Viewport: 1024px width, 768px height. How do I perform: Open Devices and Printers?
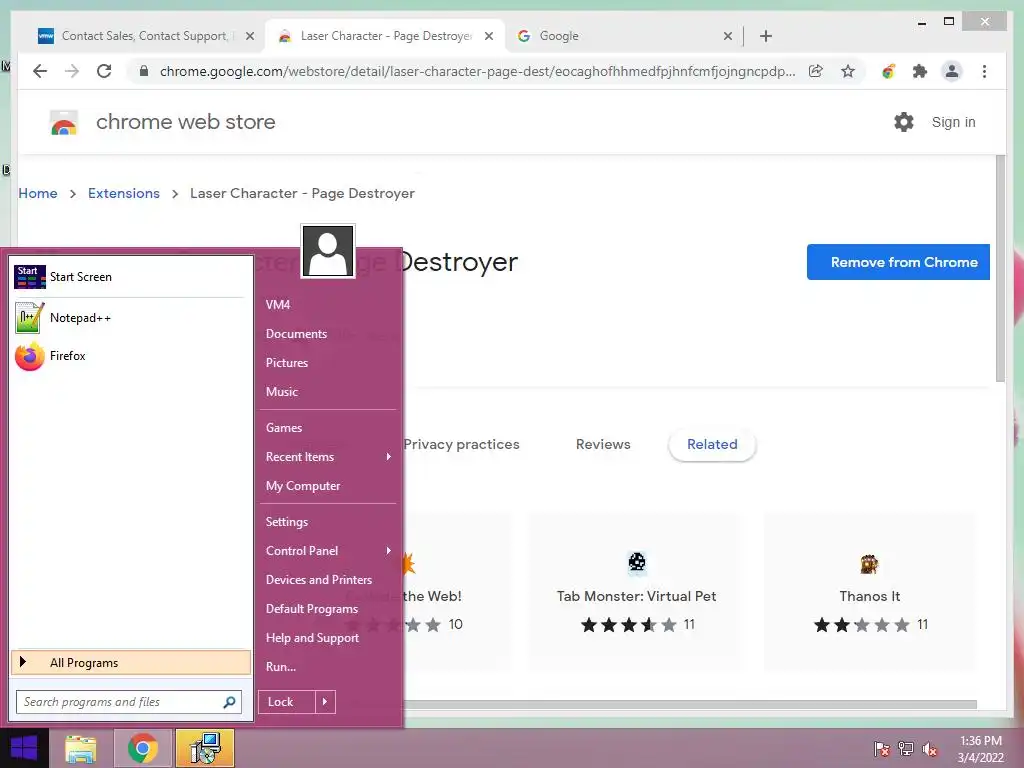(x=319, y=580)
